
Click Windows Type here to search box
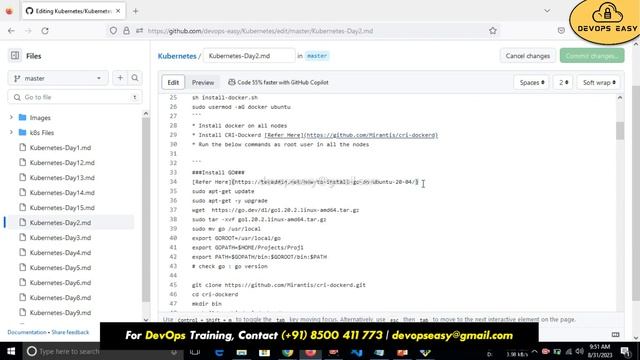point(102,351)
